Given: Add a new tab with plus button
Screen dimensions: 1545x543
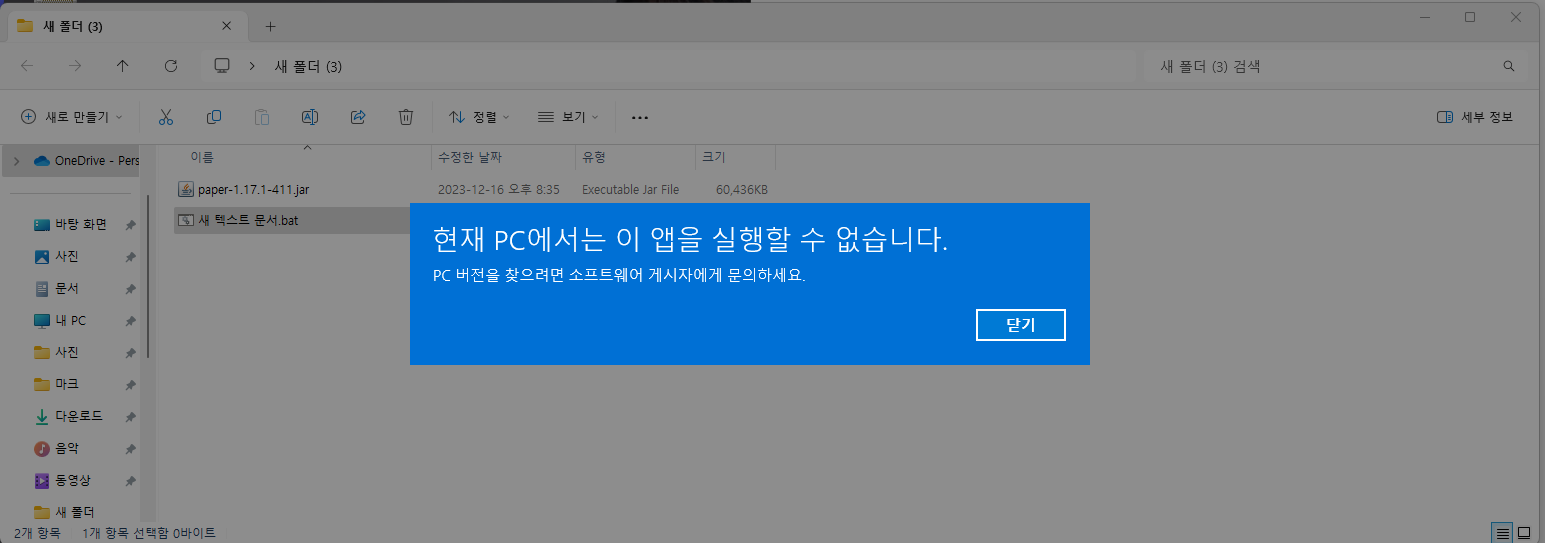Looking at the screenshot, I should [270, 26].
